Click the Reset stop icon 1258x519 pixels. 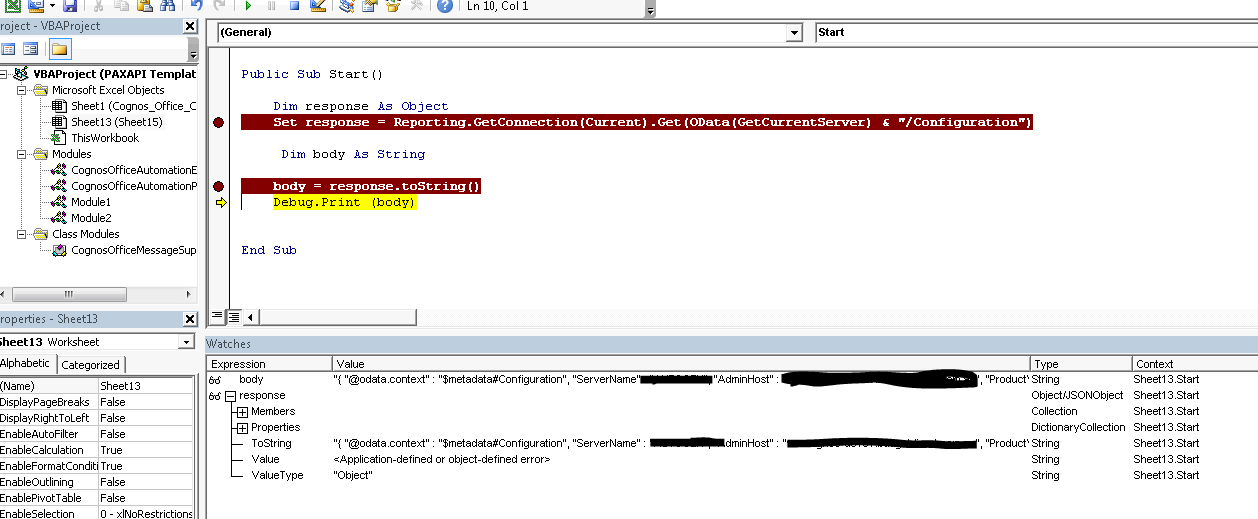click(294, 5)
